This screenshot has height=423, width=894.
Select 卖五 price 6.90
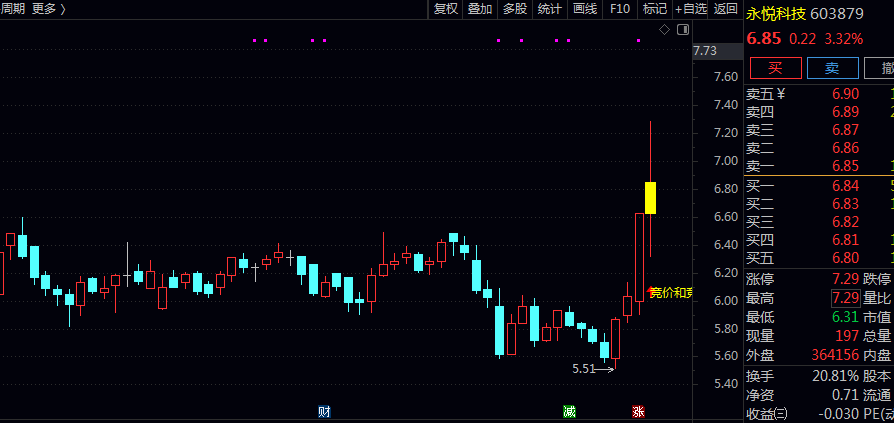(845, 94)
